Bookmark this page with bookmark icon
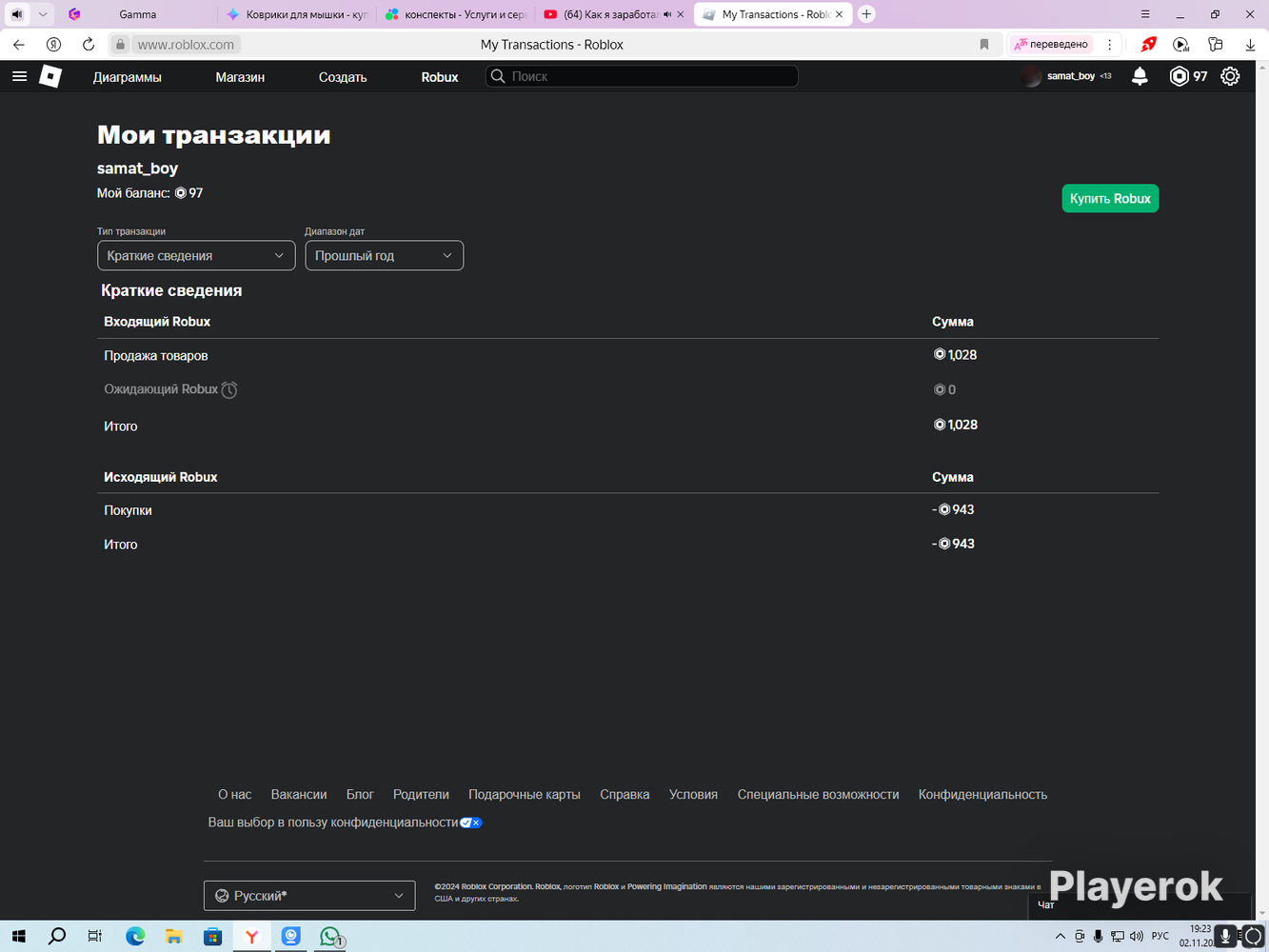This screenshot has width=1269, height=952. pyautogui.click(x=984, y=44)
